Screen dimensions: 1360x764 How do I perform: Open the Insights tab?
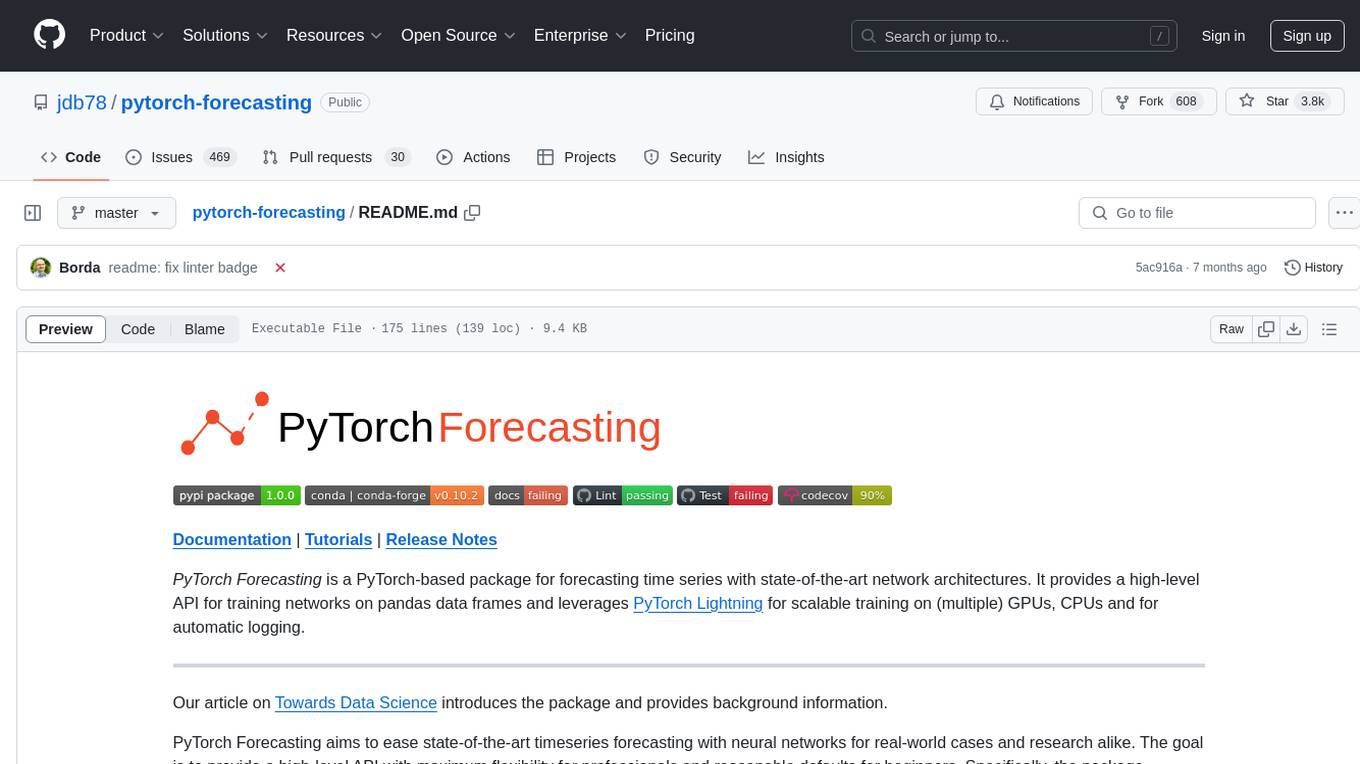(x=787, y=157)
